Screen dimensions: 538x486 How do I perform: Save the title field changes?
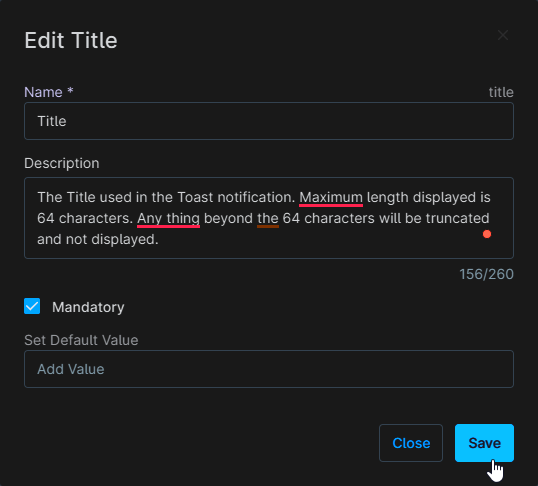[x=484, y=443]
